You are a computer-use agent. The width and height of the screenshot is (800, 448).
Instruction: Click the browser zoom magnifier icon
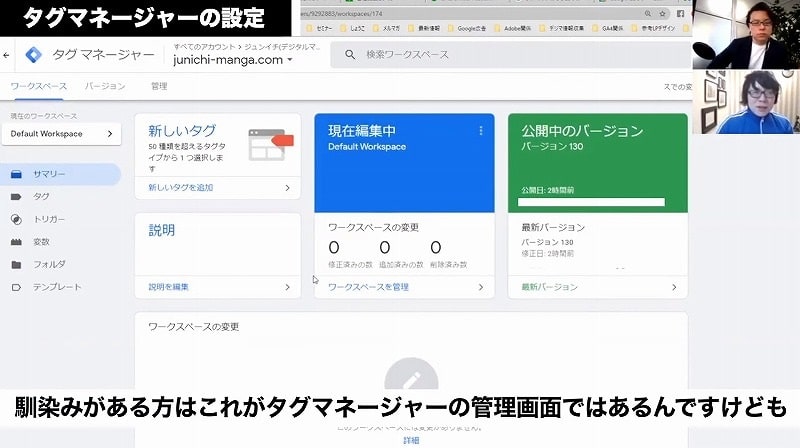(647, 14)
